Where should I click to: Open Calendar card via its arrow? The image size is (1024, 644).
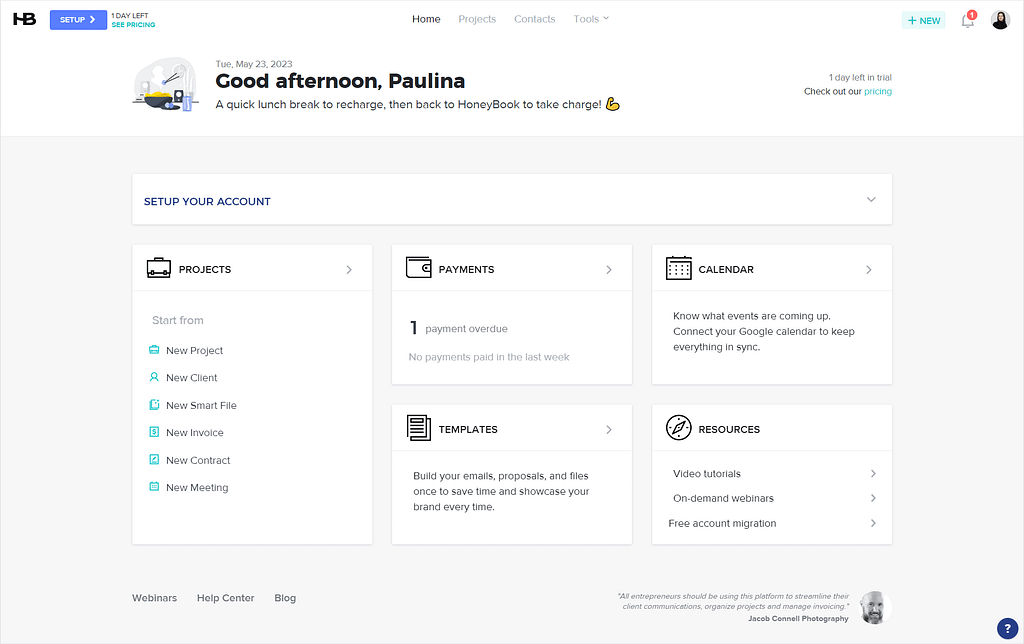(x=869, y=270)
